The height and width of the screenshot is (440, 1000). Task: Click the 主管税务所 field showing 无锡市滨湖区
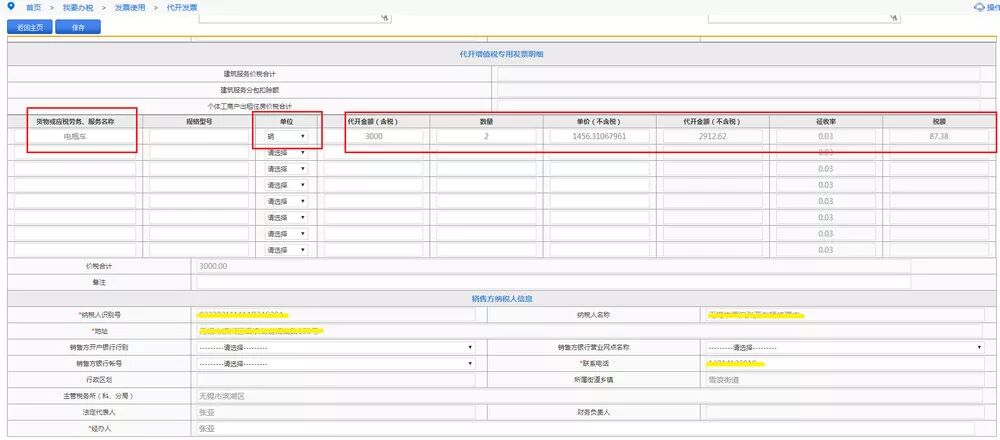(589, 397)
